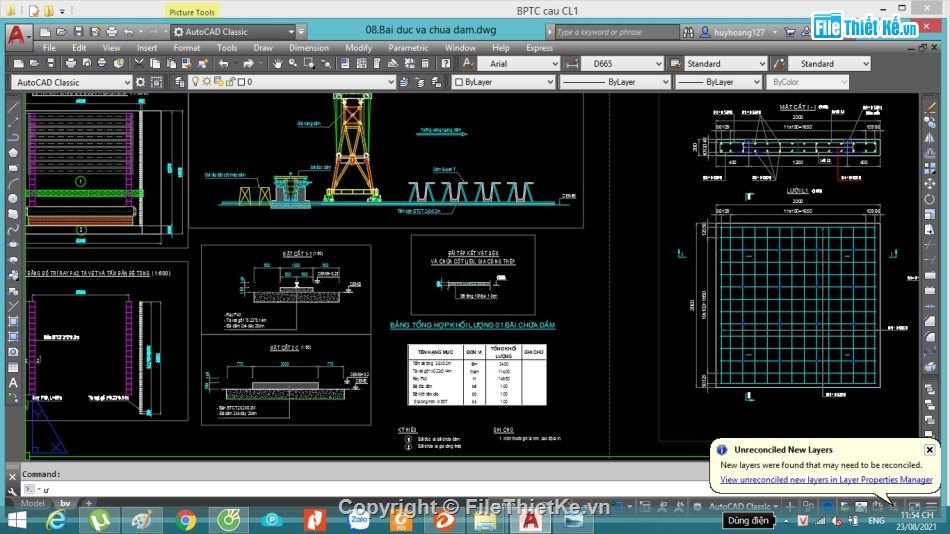This screenshot has width=950, height=534.
Task: Select the Line draw tool
Action: coord(13,108)
